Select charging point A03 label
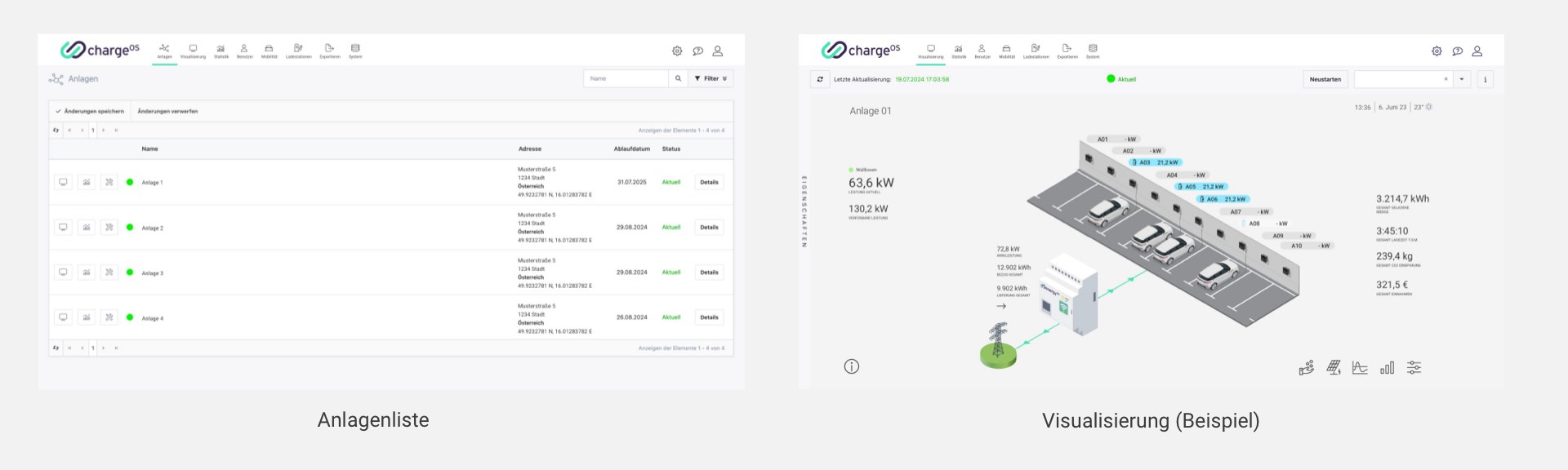 click(x=1155, y=162)
